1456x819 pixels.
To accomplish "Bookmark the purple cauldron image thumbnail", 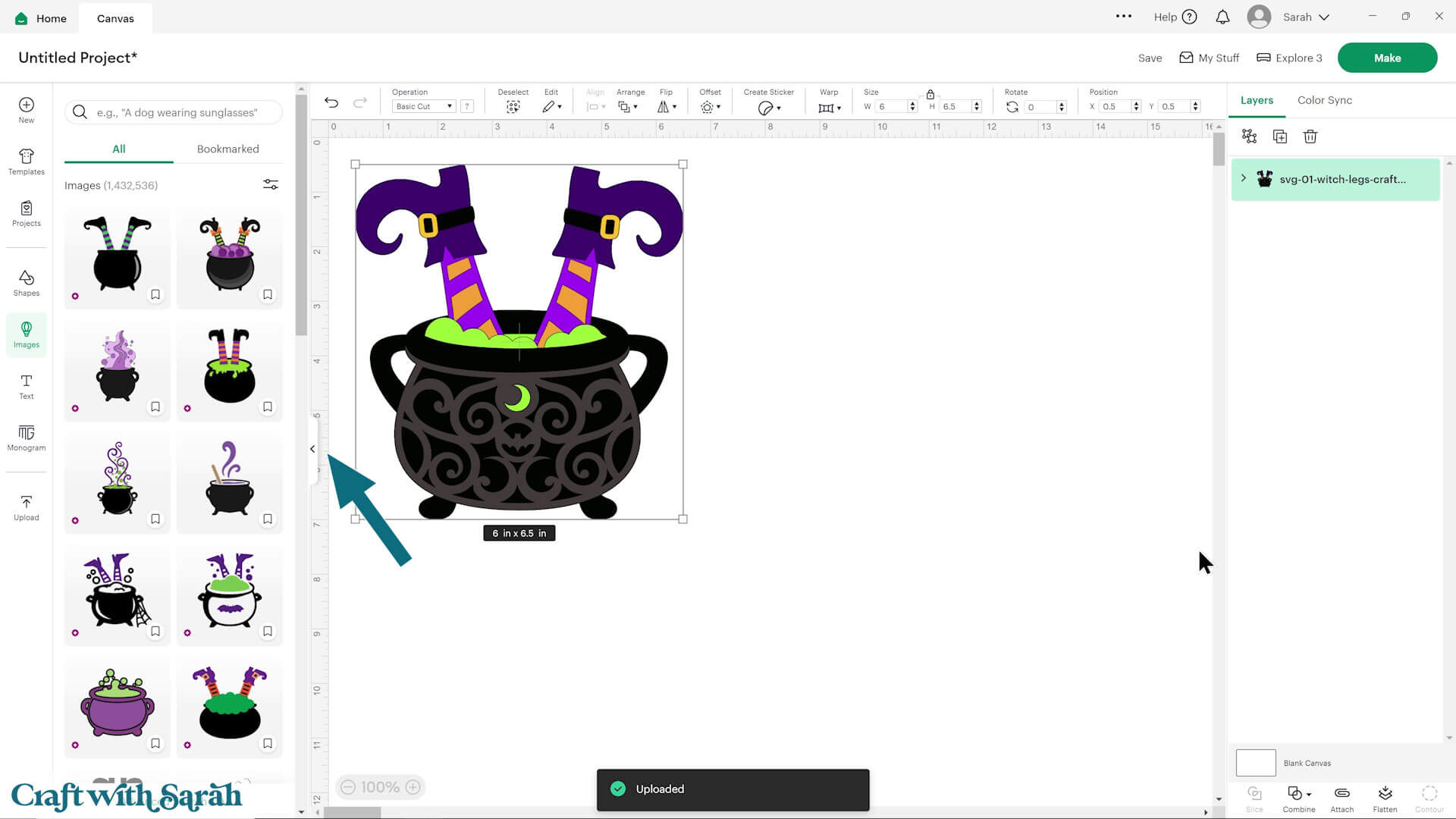I will click(x=155, y=743).
